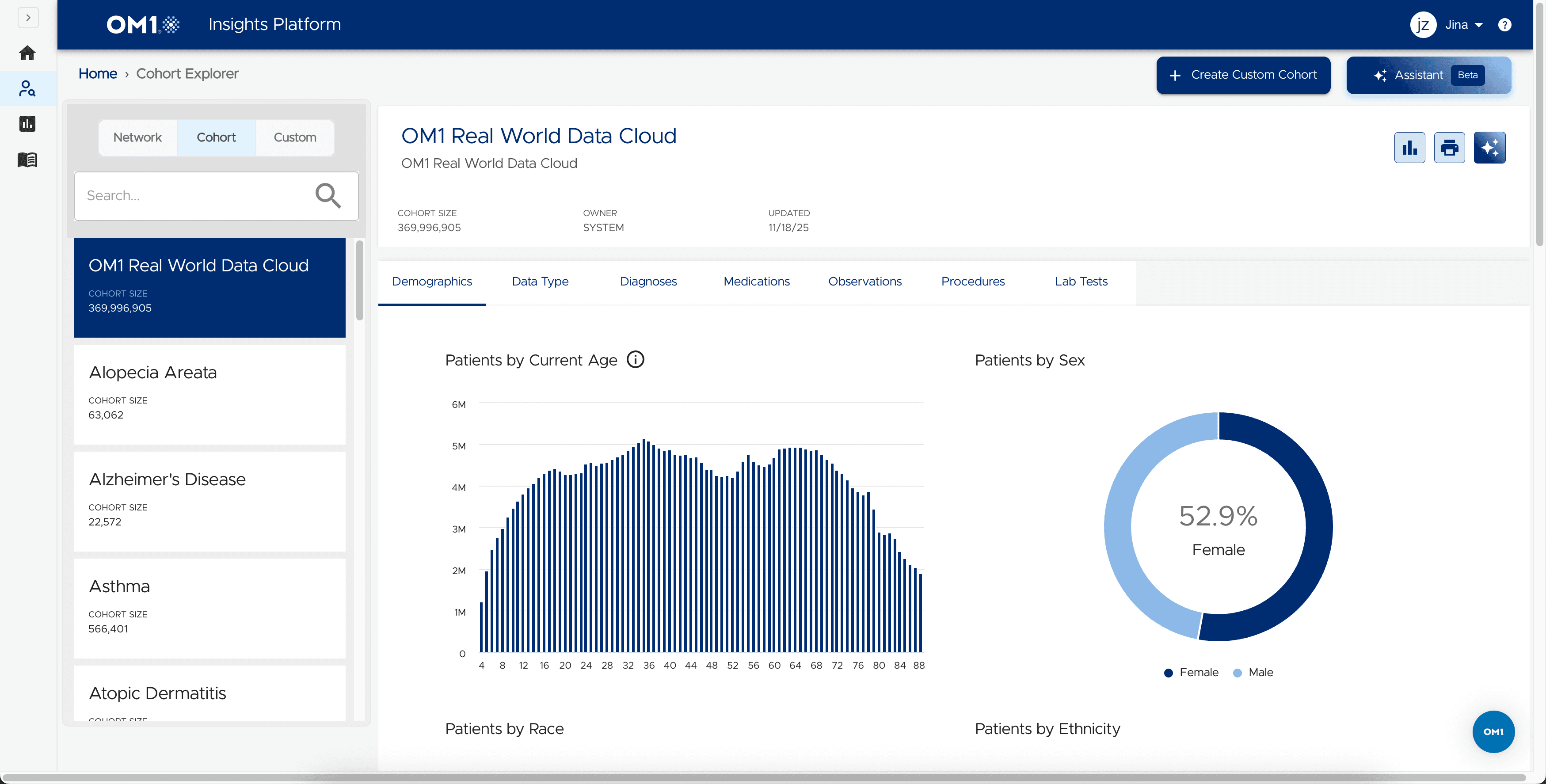Open the help question mark icon

point(1504,25)
